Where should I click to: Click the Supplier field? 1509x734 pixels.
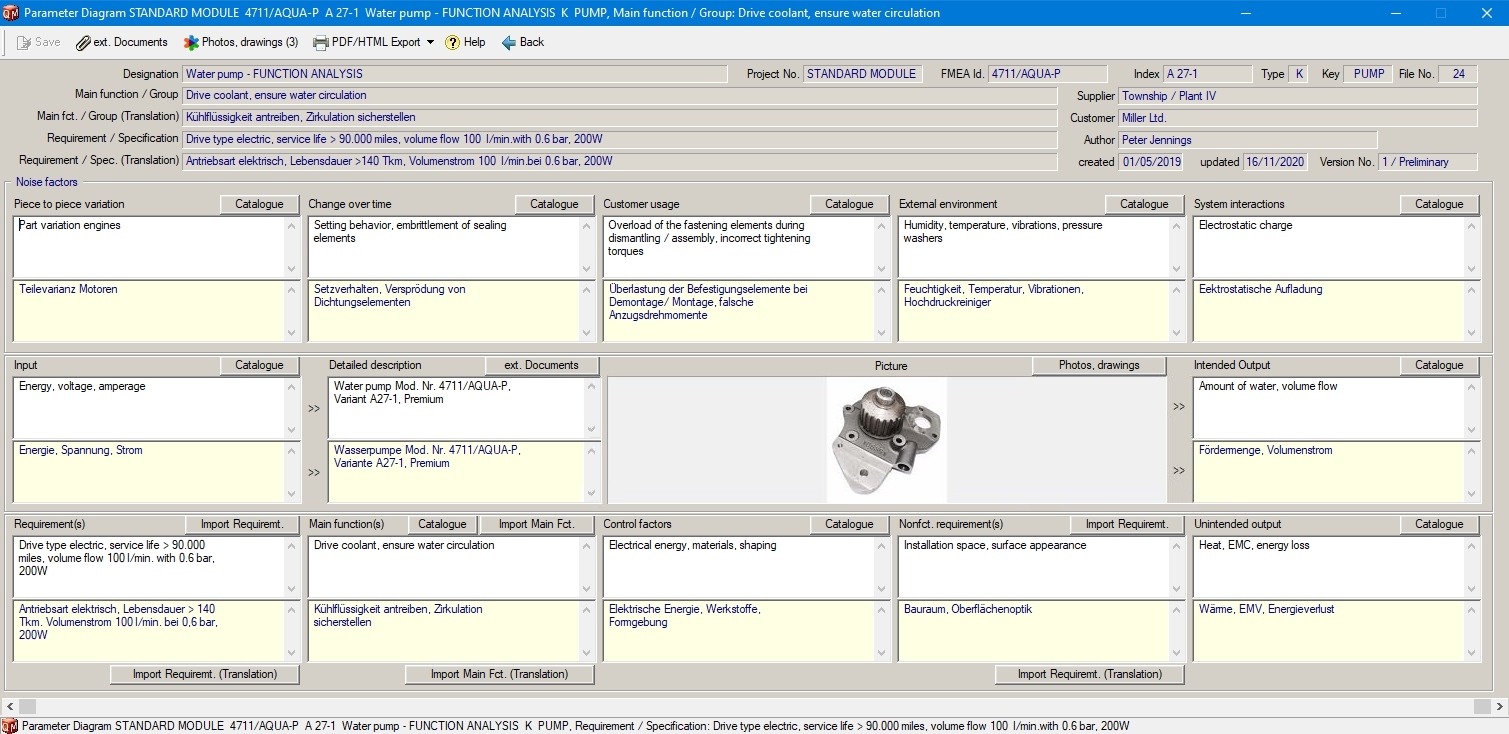click(1297, 96)
